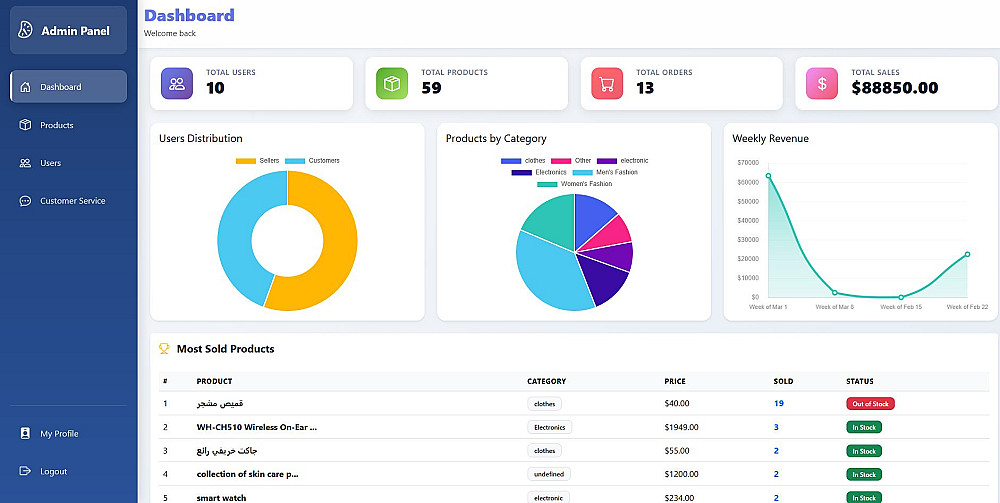Click the My Profile badge icon

(x=26, y=434)
